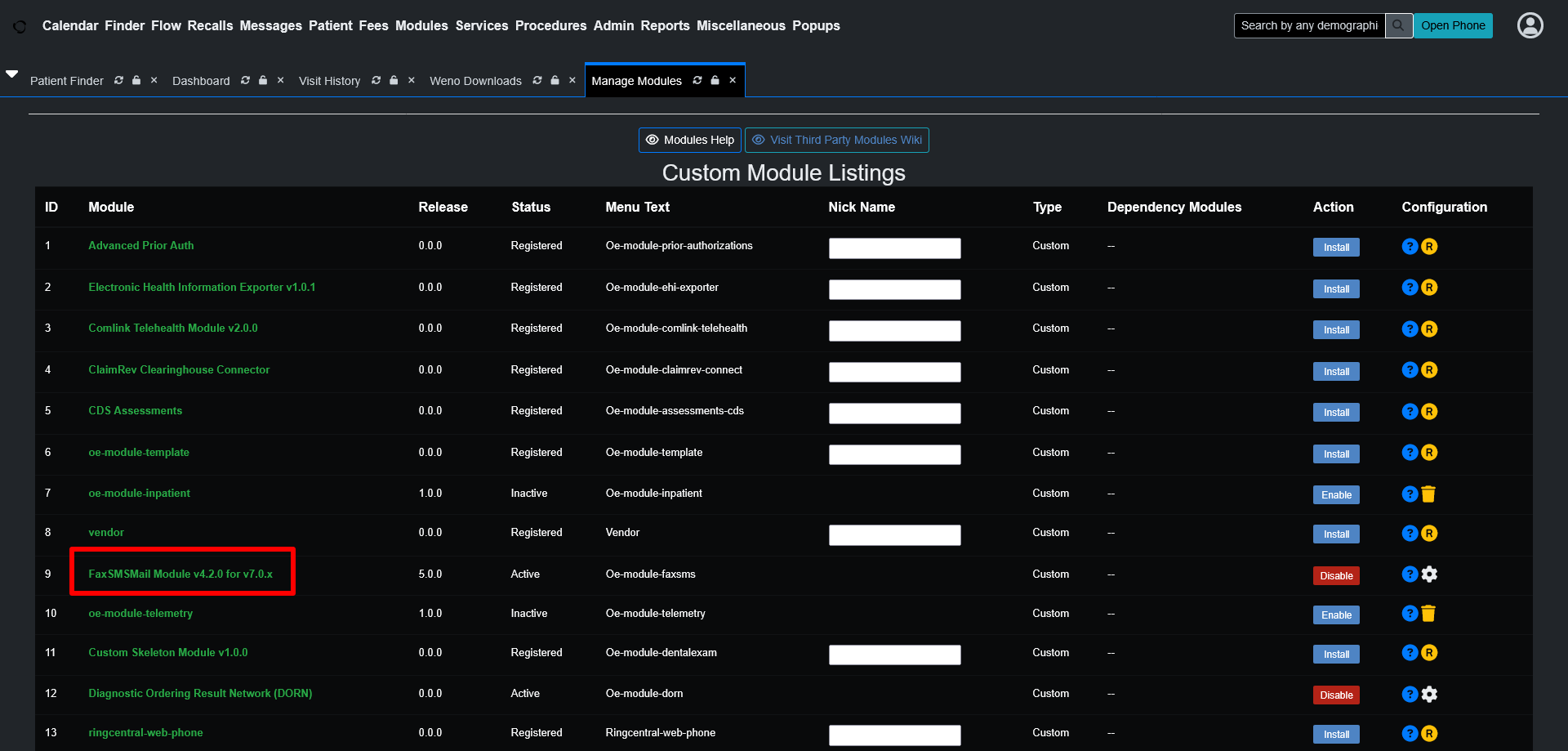Click R icon for CDS Assessments row
Image resolution: width=1568 pixels, height=751 pixels.
click(1429, 411)
